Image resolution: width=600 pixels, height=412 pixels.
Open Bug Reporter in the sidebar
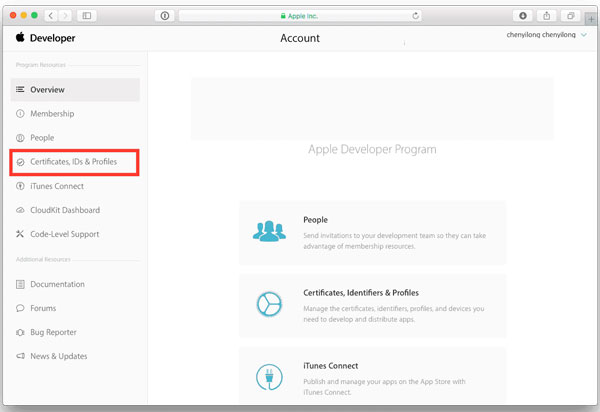(x=53, y=332)
